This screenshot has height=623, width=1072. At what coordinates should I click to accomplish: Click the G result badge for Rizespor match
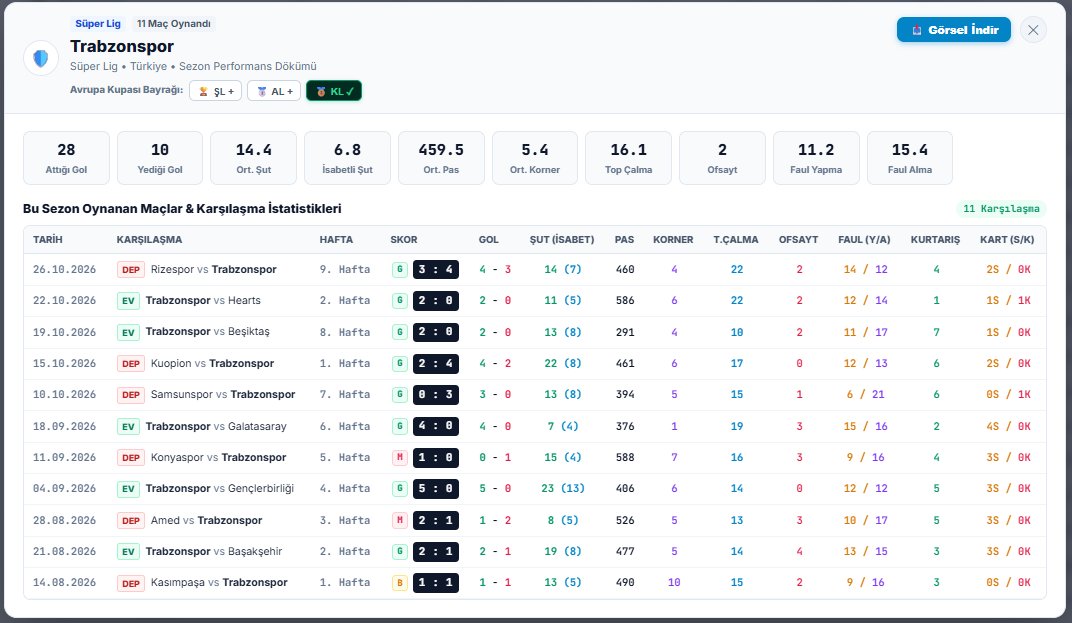[400, 269]
